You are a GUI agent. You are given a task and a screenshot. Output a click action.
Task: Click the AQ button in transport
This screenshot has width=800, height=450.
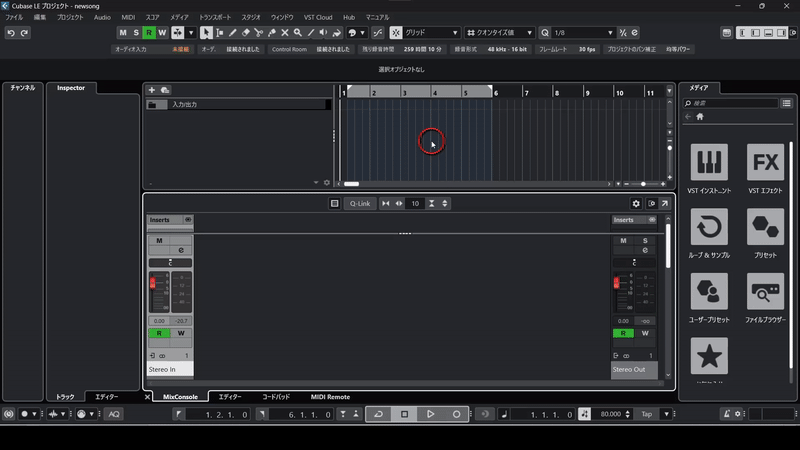[114, 414]
